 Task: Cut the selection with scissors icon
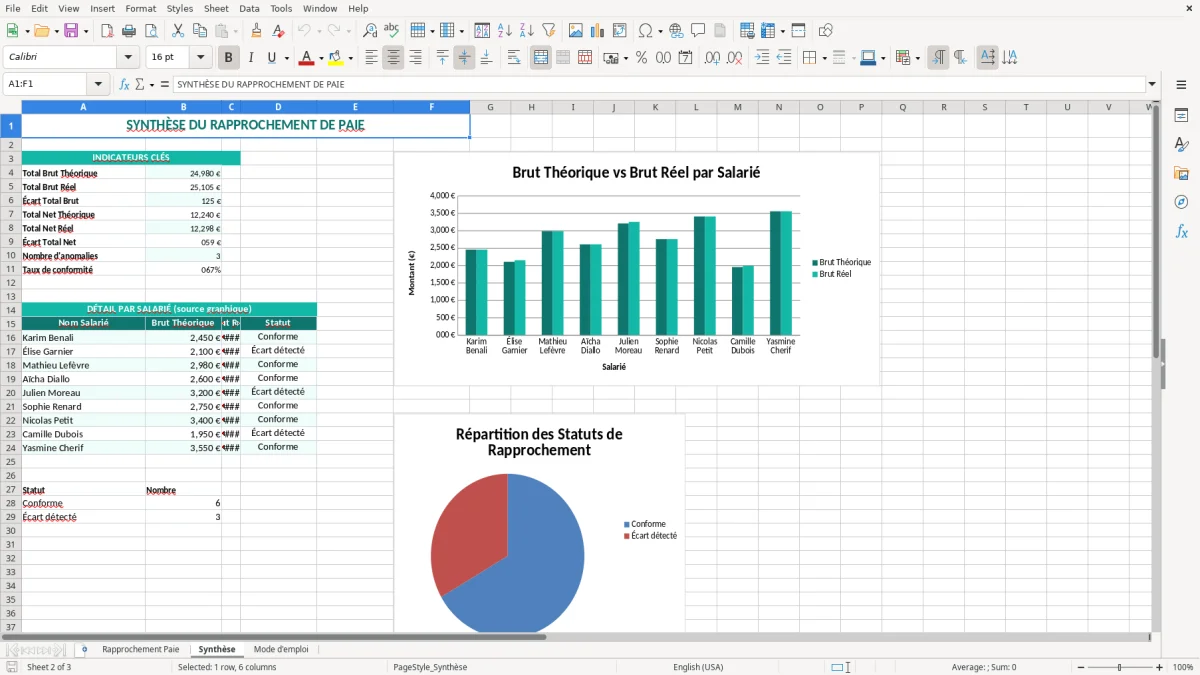click(178, 31)
